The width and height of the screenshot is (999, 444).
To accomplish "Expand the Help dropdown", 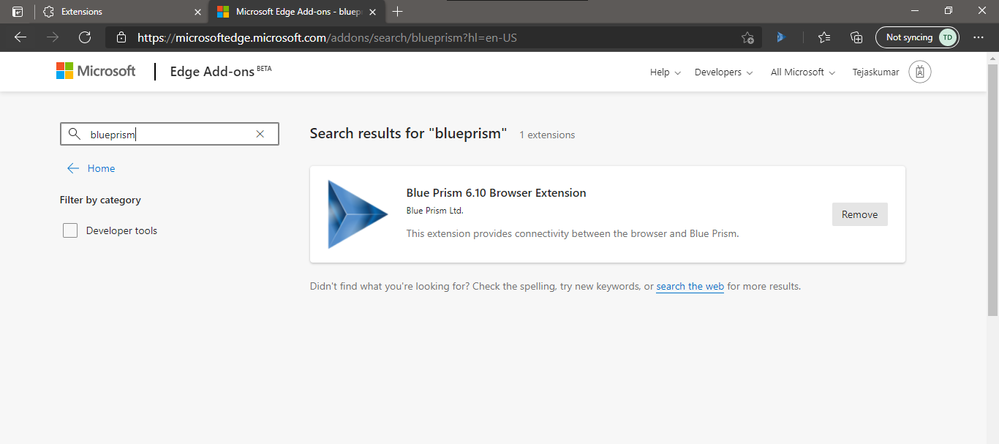I will [665, 73].
